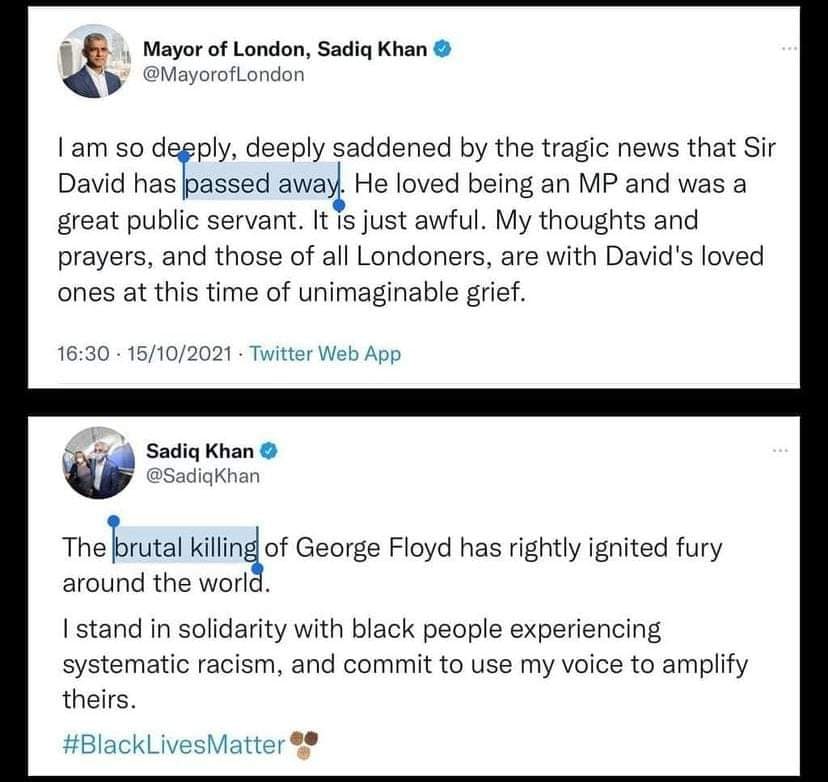
Task: Click the #BlackLivesMatter hashtag
Action: click(174, 745)
